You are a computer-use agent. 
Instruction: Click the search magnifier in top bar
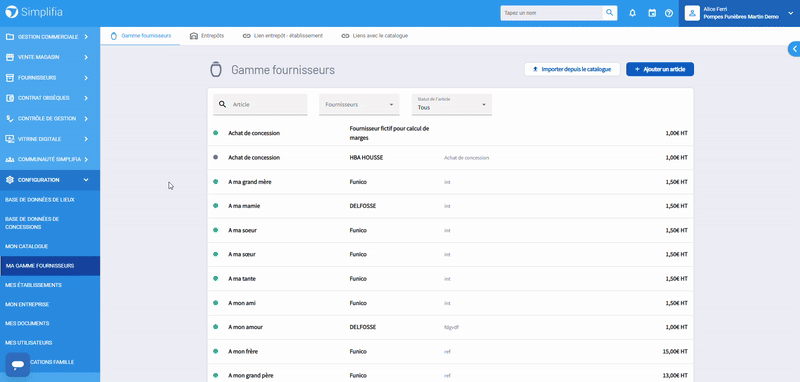point(610,13)
